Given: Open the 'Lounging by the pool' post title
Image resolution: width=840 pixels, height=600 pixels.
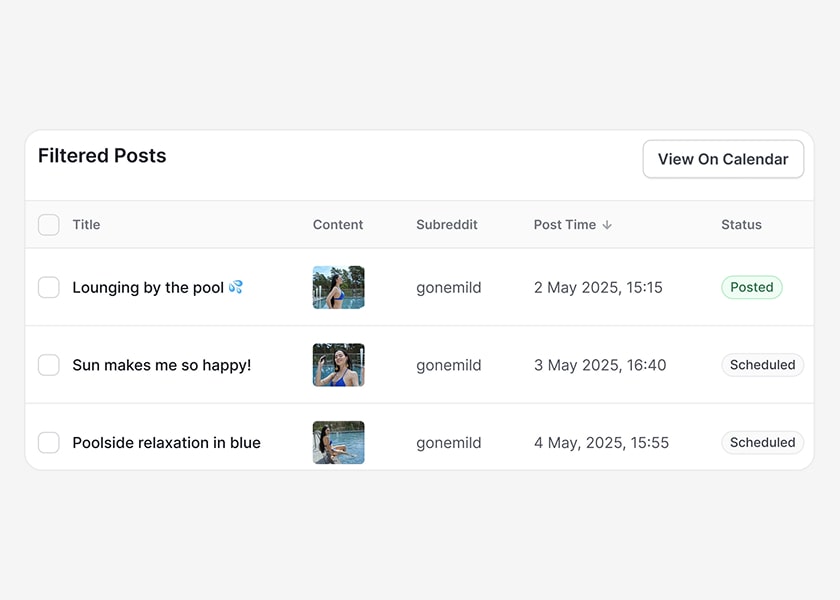Looking at the screenshot, I should click(148, 288).
